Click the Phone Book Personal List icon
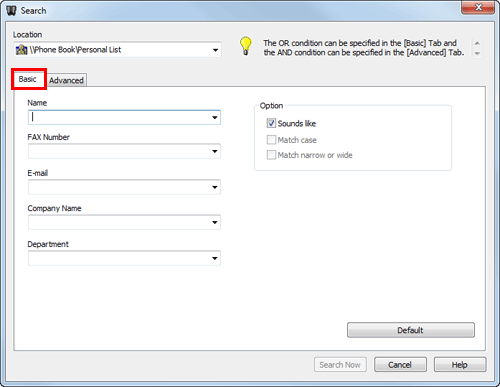This screenshot has height=387, width=500. point(21,50)
